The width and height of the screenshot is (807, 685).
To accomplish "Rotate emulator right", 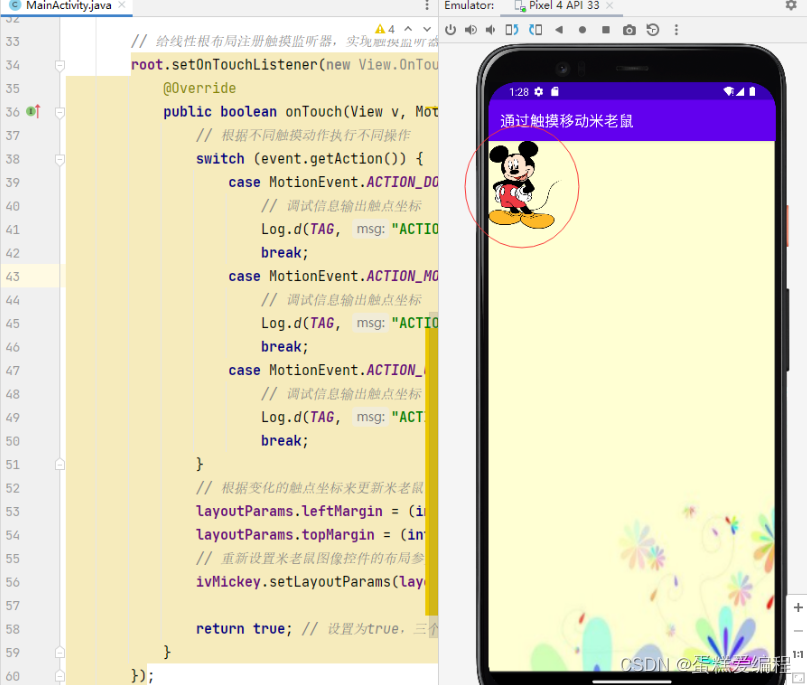I will [x=535, y=30].
